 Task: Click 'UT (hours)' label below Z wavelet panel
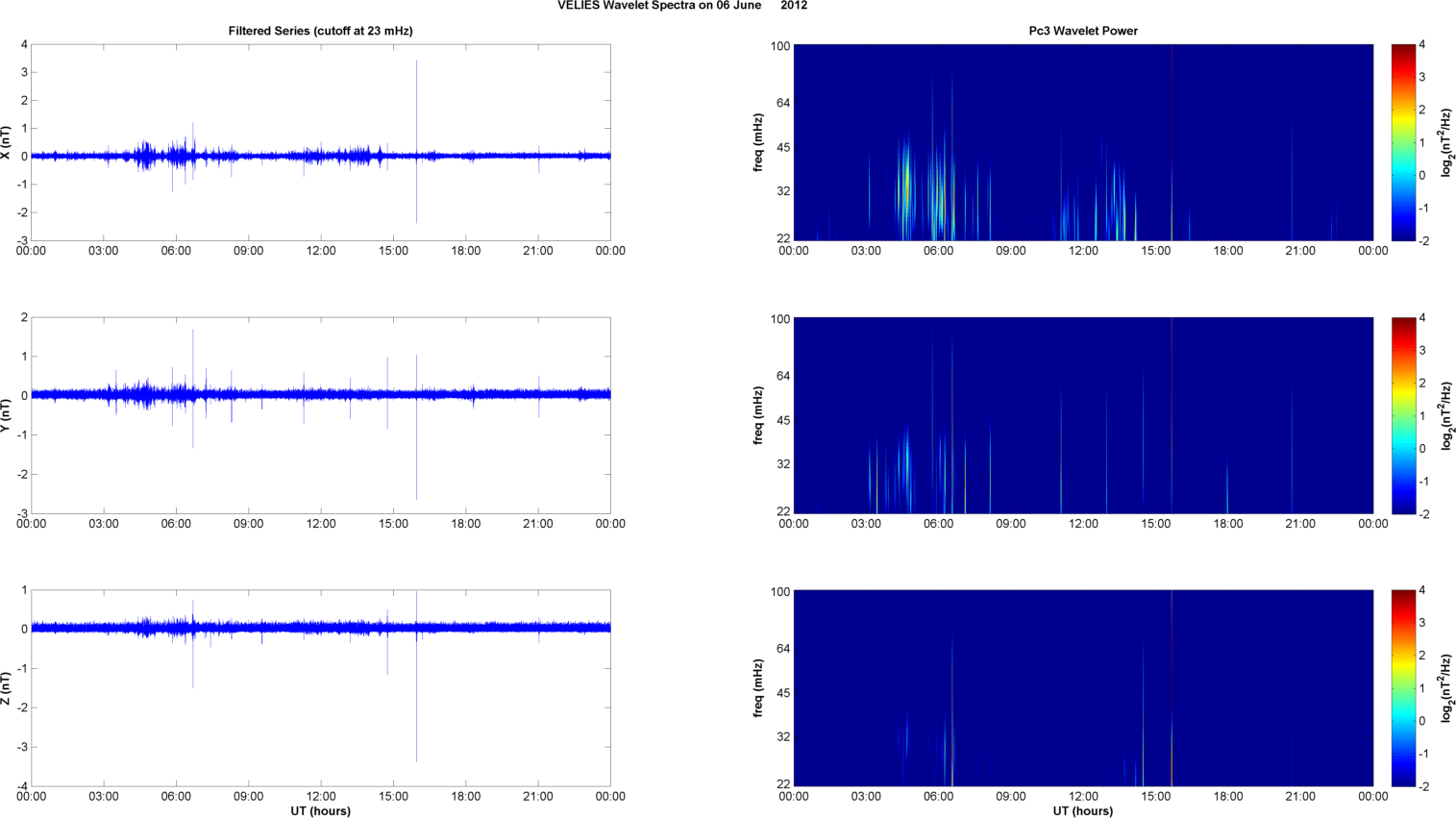[1083, 811]
